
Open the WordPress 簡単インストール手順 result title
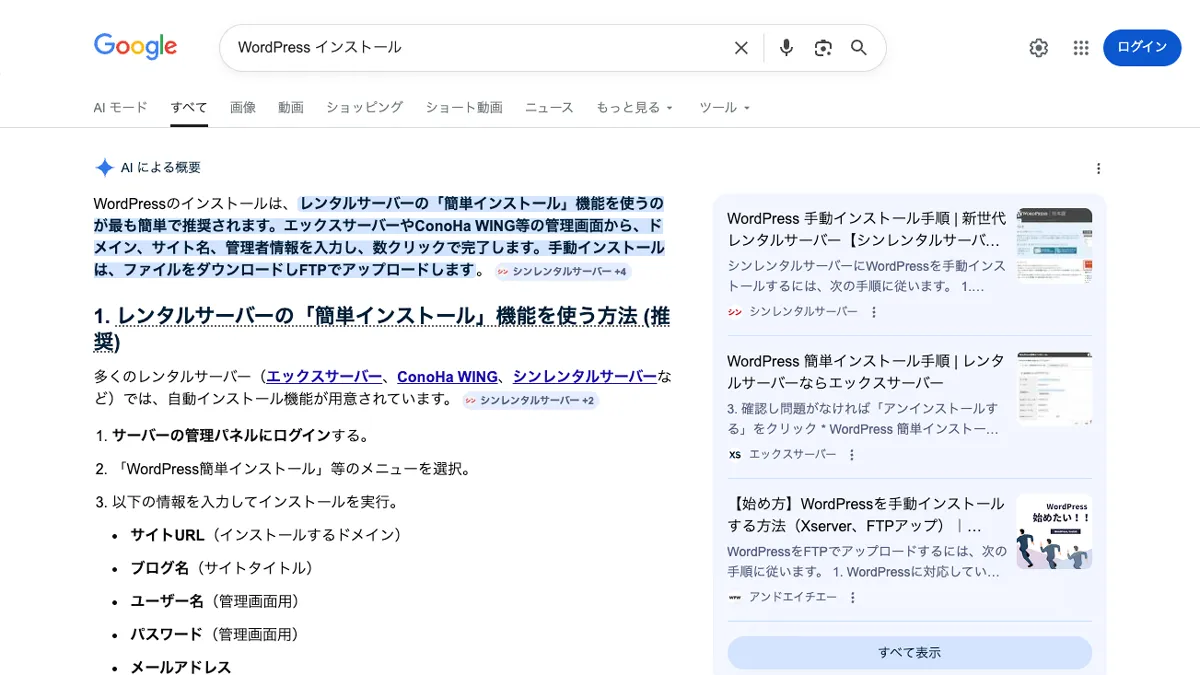(x=866, y=372)
